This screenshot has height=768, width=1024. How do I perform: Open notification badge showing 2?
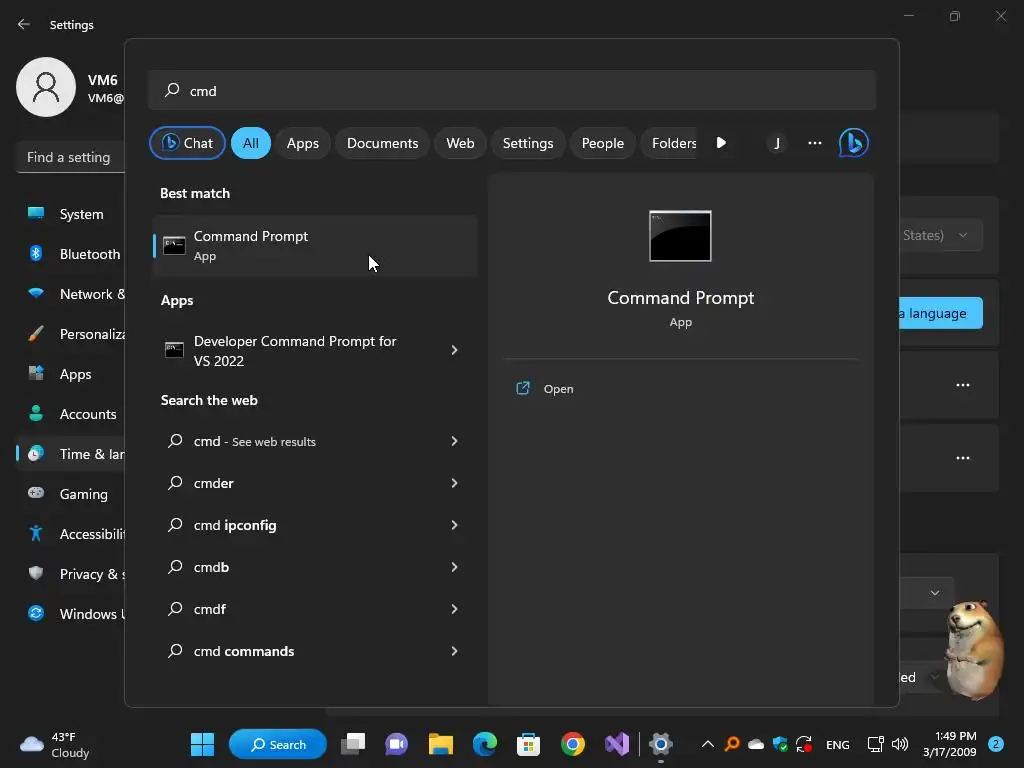[x=996, y=744]
